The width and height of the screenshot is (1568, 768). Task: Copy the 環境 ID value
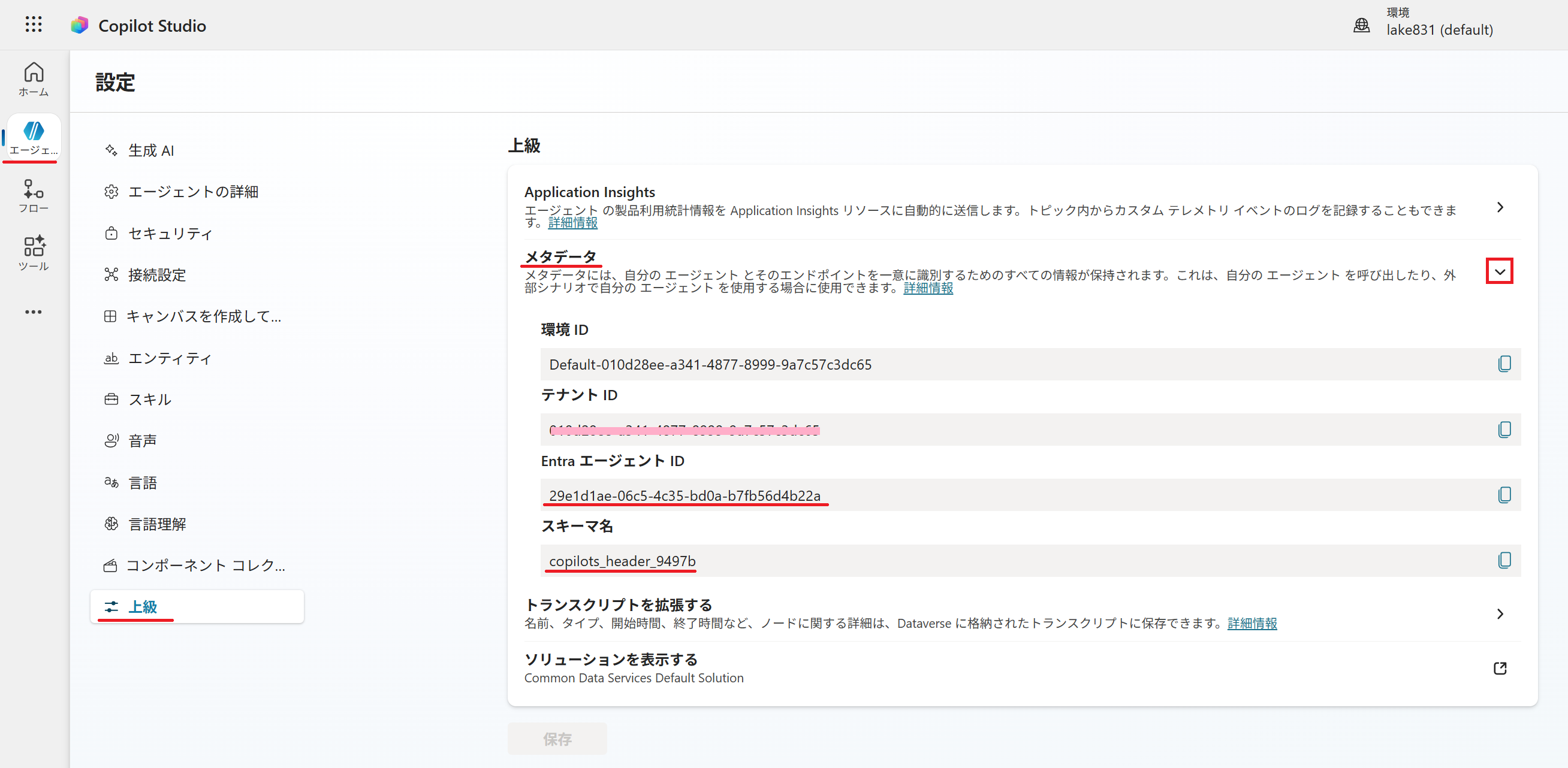(1503, 364)
